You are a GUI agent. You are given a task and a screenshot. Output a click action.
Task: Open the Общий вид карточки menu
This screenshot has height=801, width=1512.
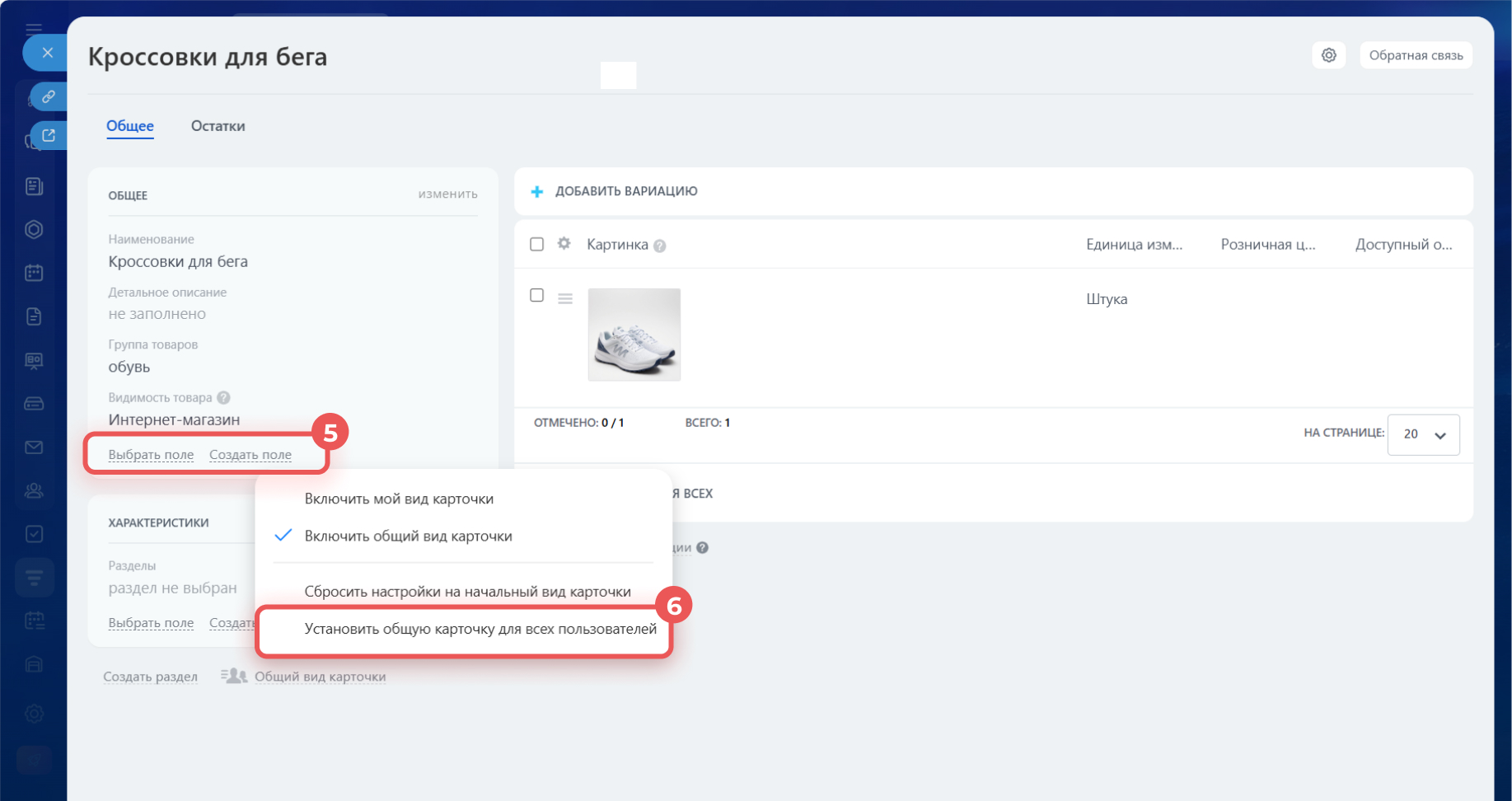(319, 677)
